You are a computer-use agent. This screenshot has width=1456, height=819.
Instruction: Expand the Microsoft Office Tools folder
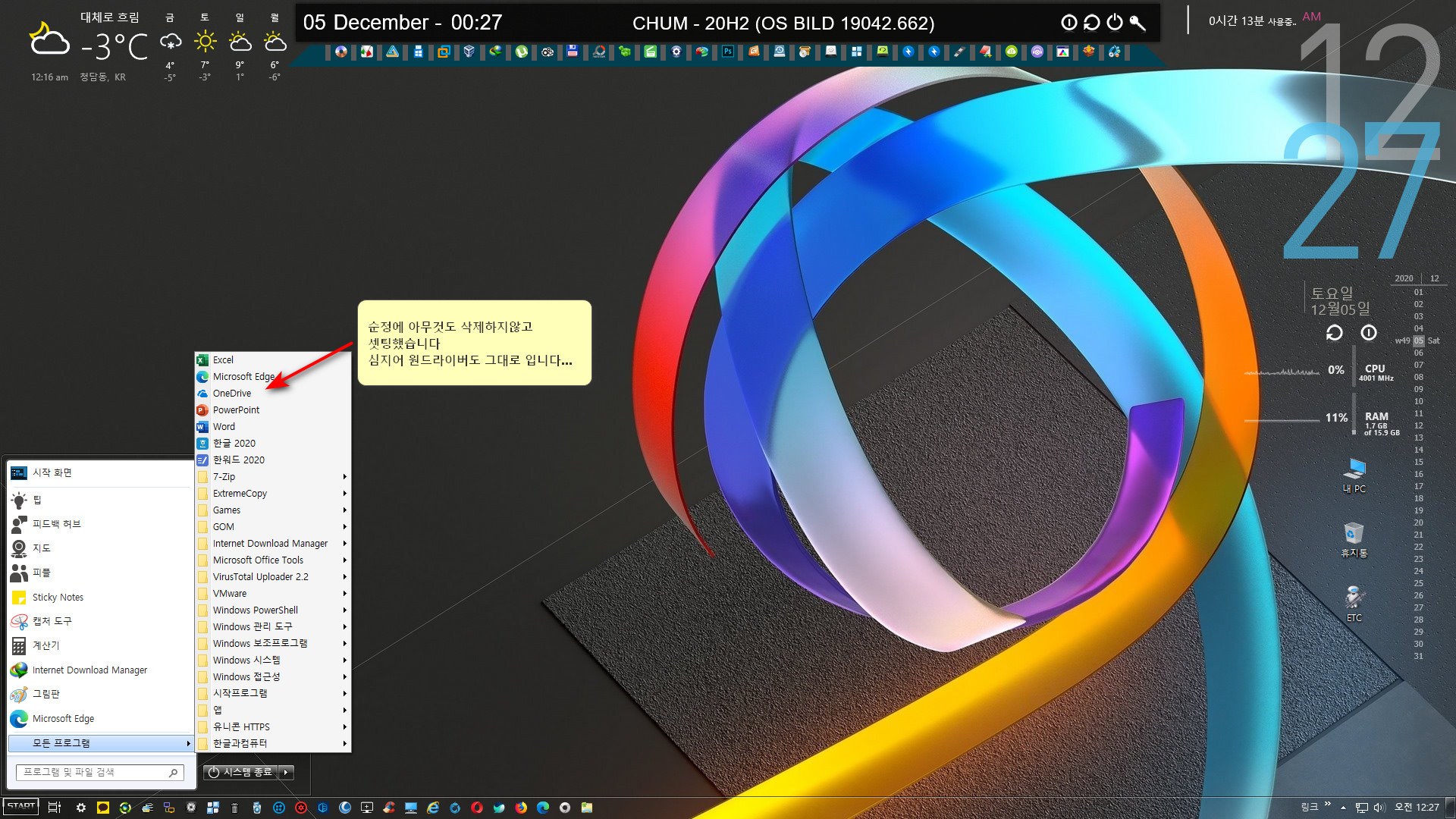click(273, 560)
